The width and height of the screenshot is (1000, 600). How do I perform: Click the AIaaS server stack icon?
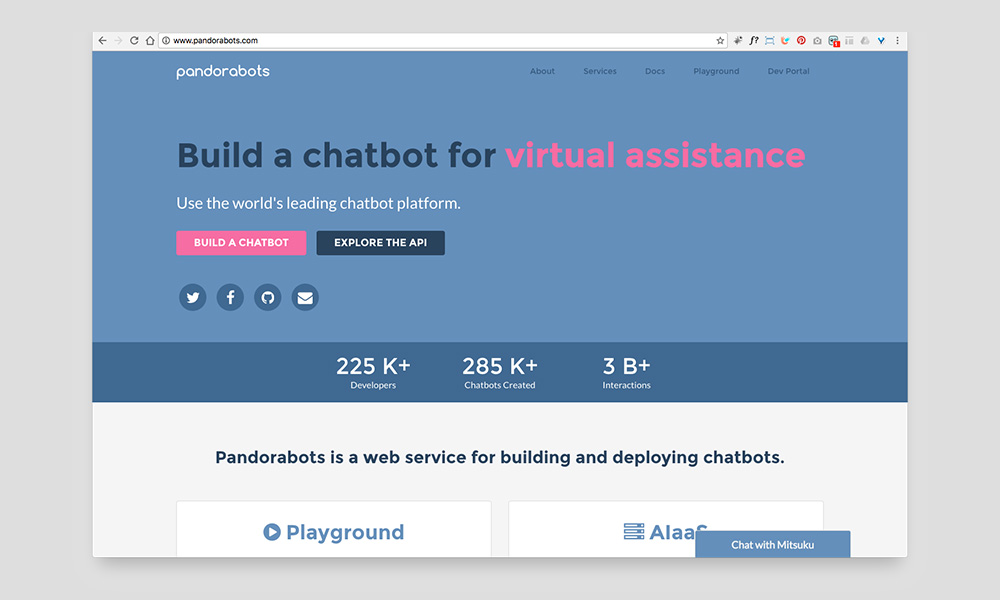click(x=634, y=531)
